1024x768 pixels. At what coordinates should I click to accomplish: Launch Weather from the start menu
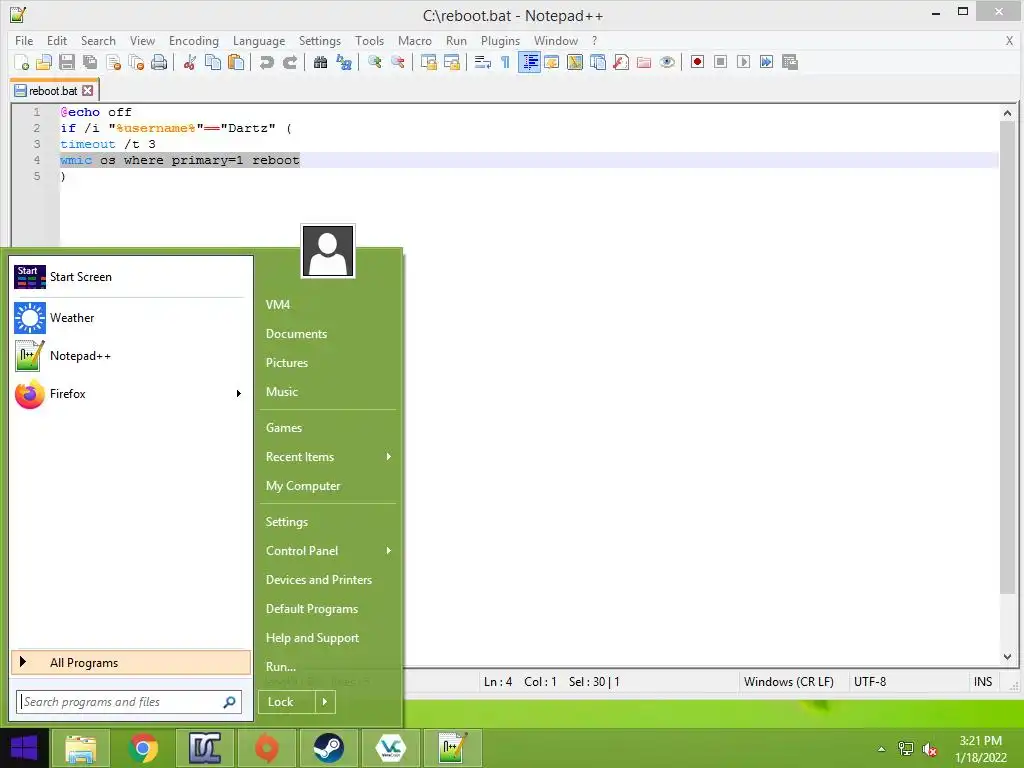click(x=130, y=318)
